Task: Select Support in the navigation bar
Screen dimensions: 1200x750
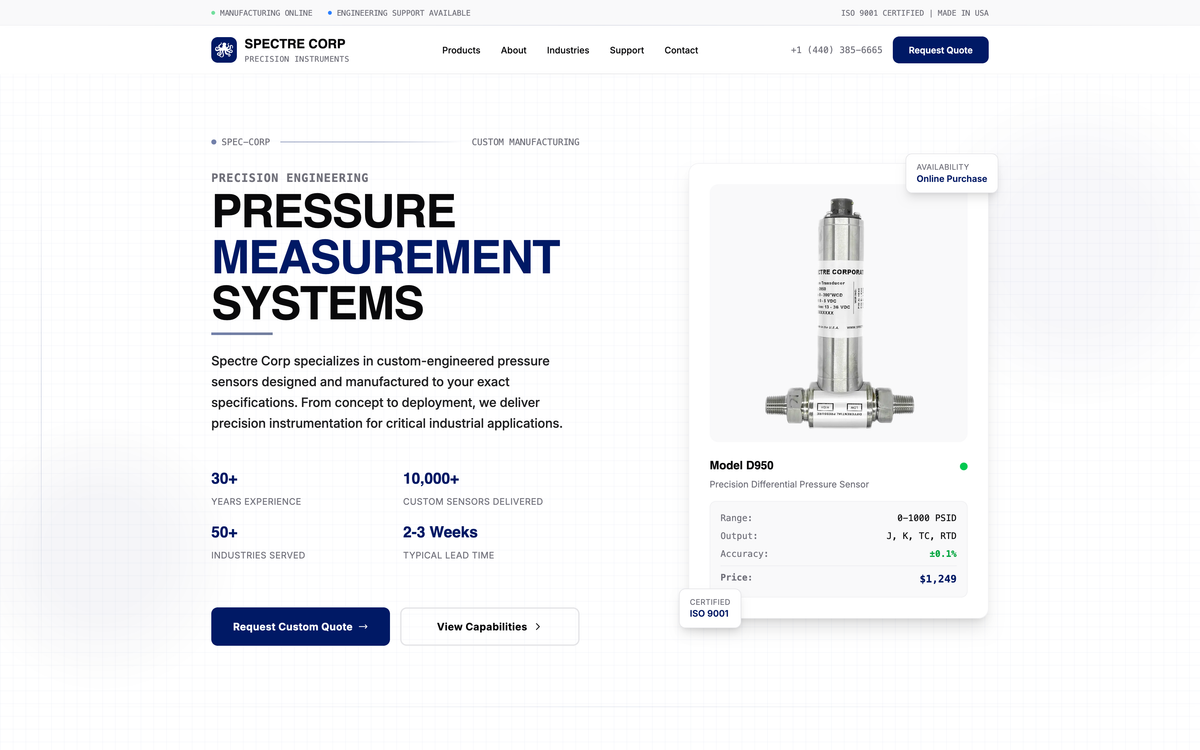Action: (627, 50)
